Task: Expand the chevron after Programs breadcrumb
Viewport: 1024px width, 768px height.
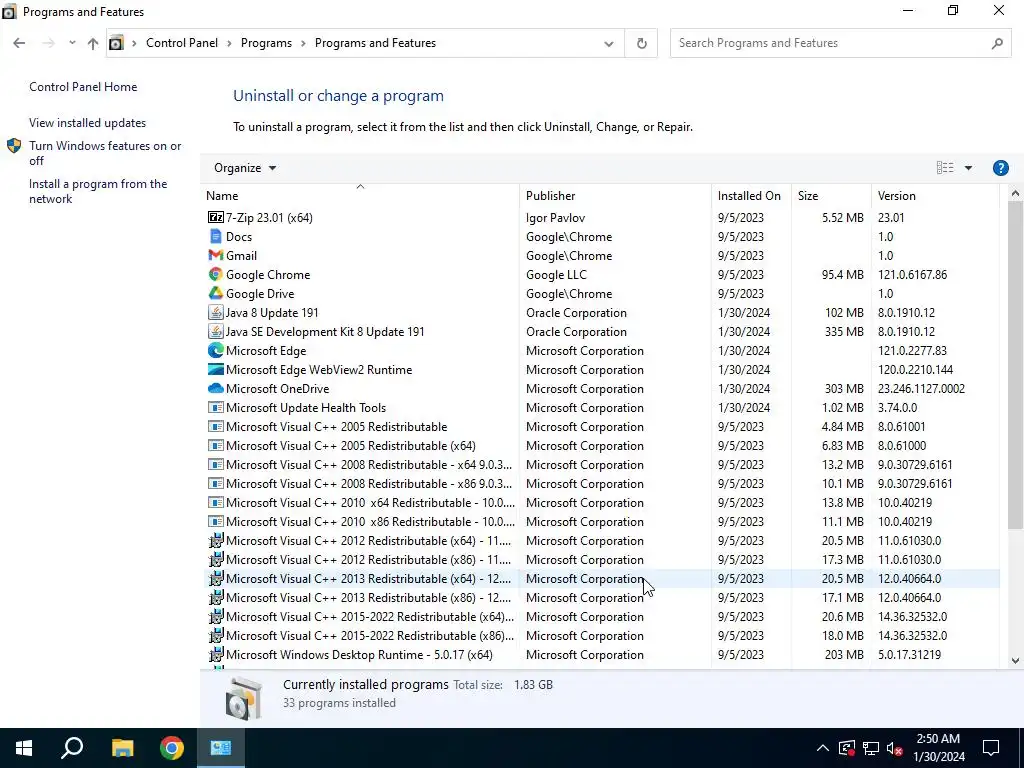Action: [x=303, y=43]
